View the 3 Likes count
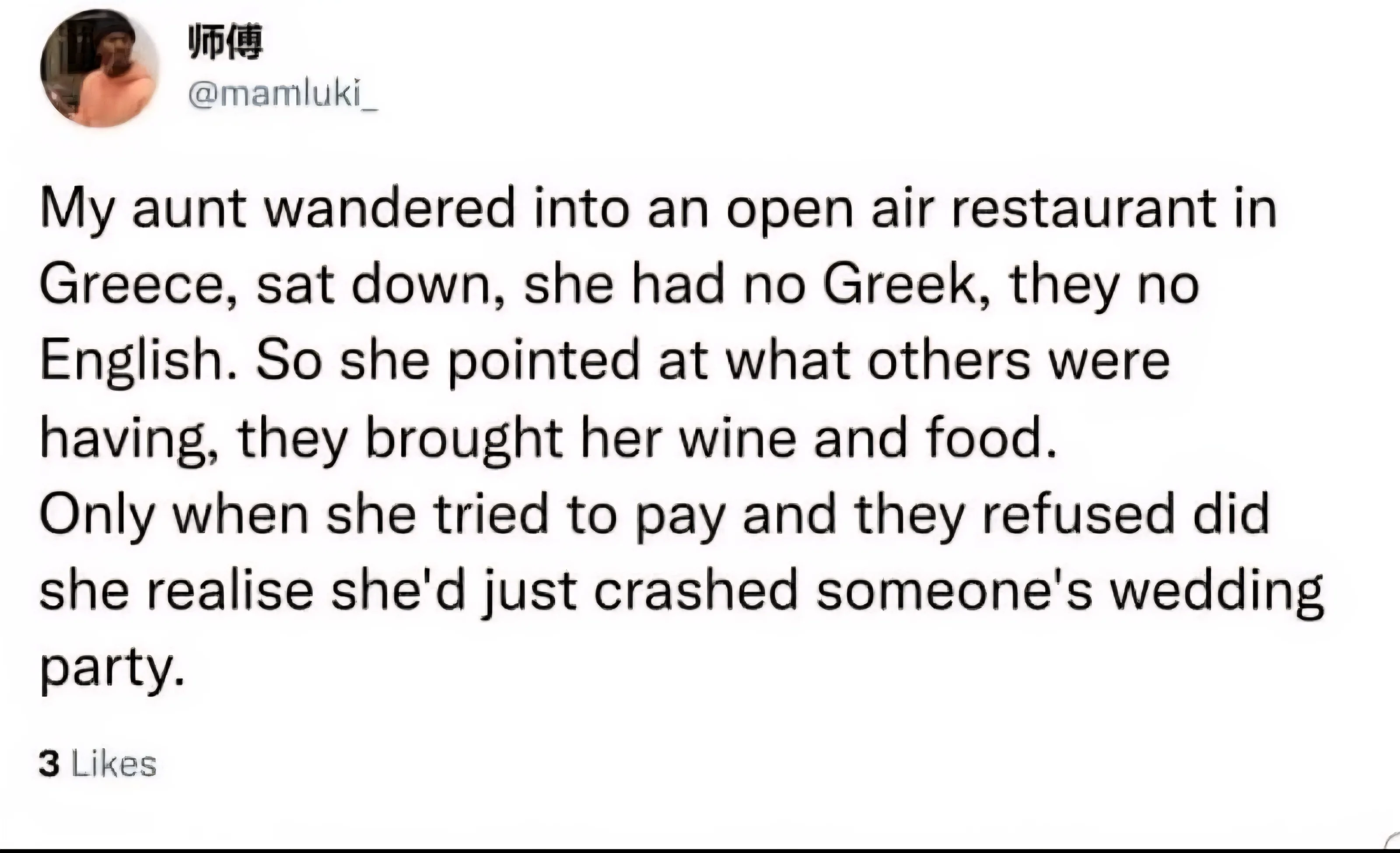The height and width of the screenshot is (853, 1400). click(x=97, y=764)
